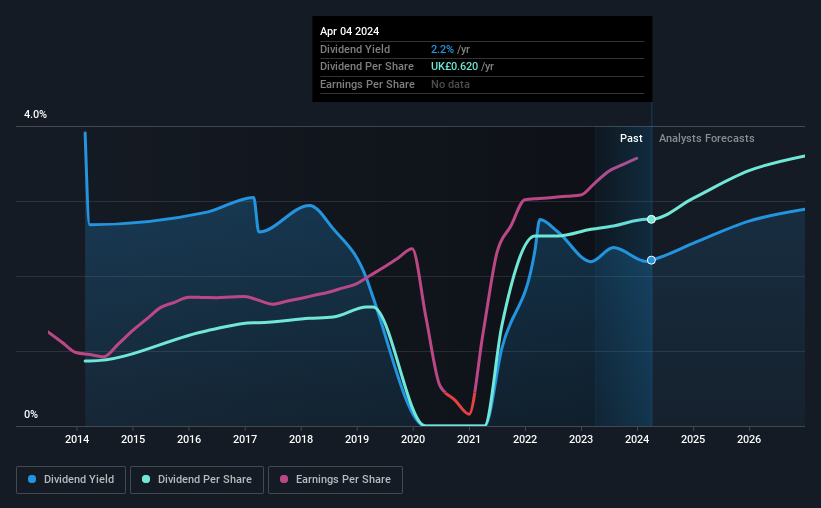
Task: Click the UK£0.620 dividend per share value
Action: (454, 67)
